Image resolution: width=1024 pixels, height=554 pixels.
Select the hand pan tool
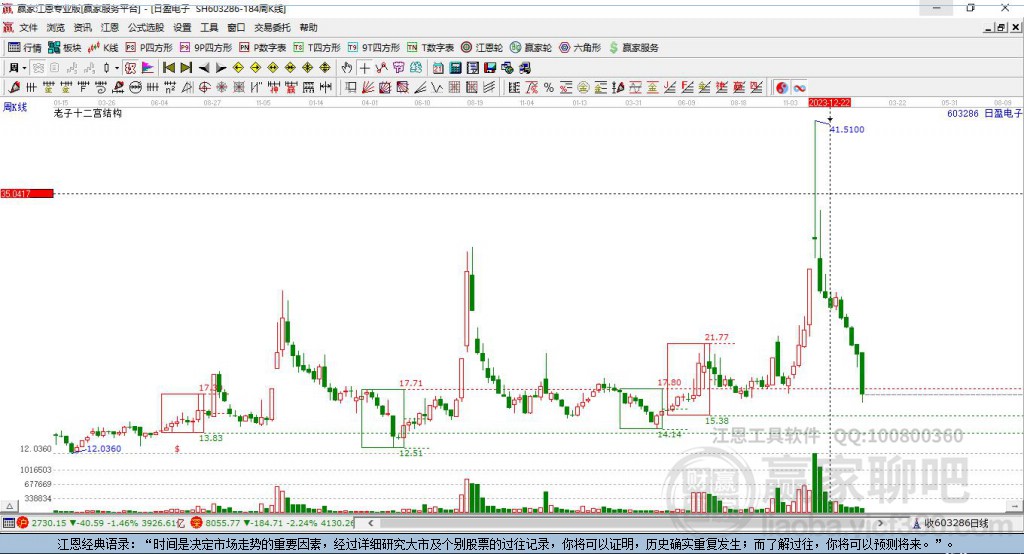click(346, 68)
